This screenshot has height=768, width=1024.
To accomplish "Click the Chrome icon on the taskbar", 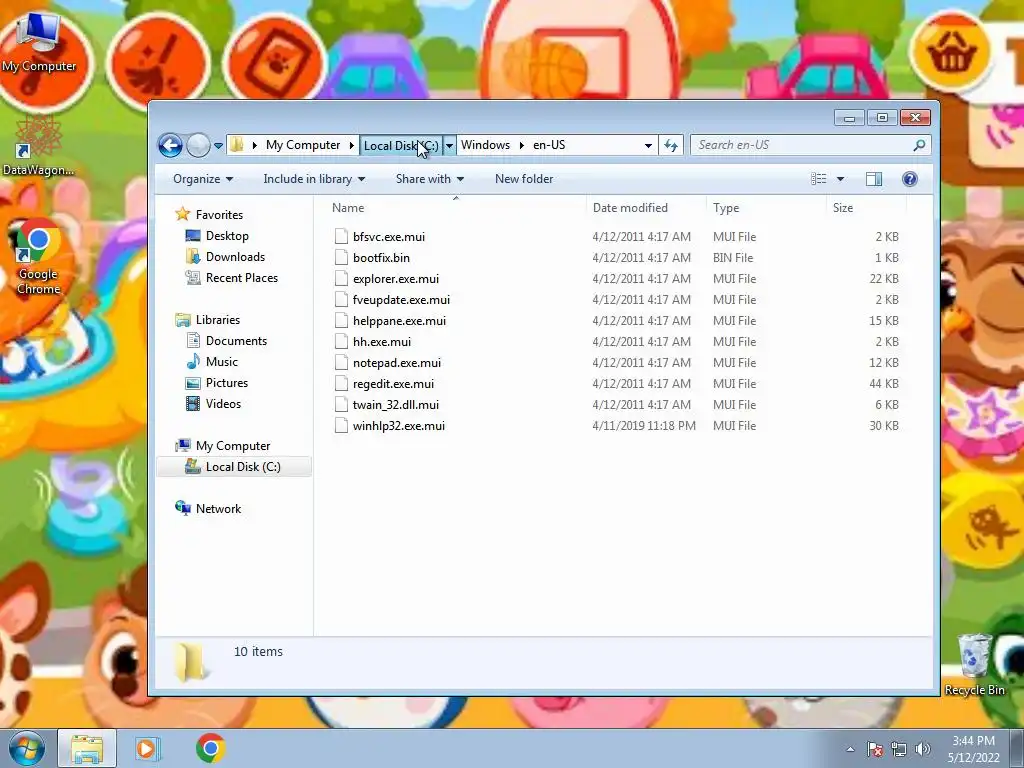I will [x=210, y=748].
